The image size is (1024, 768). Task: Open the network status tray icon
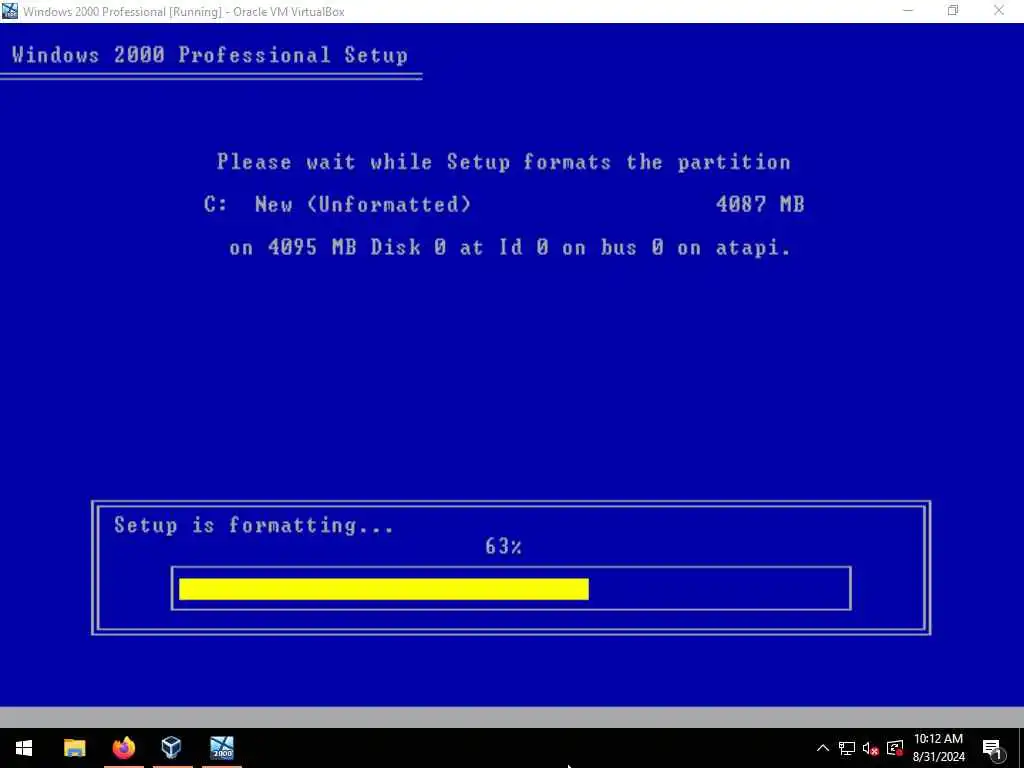[847, 748]
